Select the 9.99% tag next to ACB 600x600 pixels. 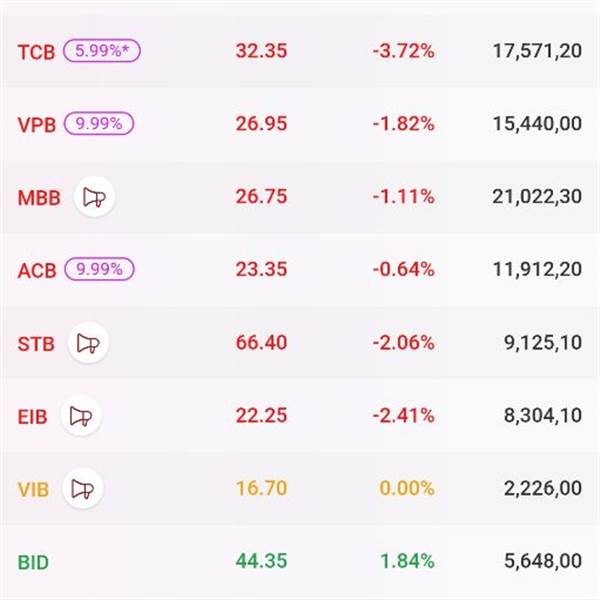tap(98, 270)
